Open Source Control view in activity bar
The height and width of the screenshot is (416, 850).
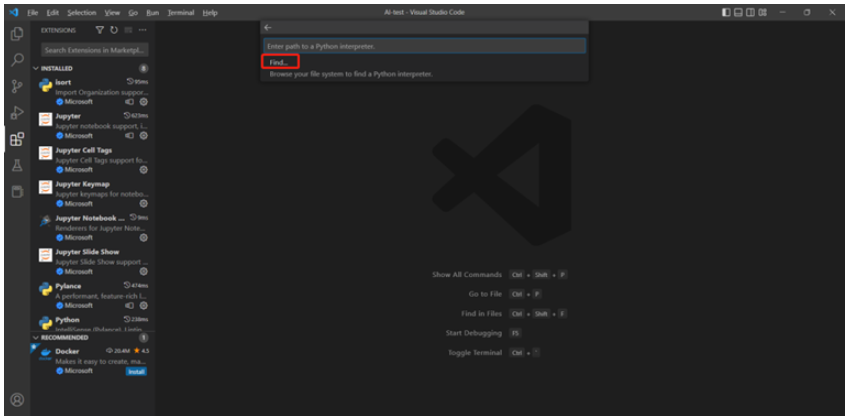[x=17, y=86]
